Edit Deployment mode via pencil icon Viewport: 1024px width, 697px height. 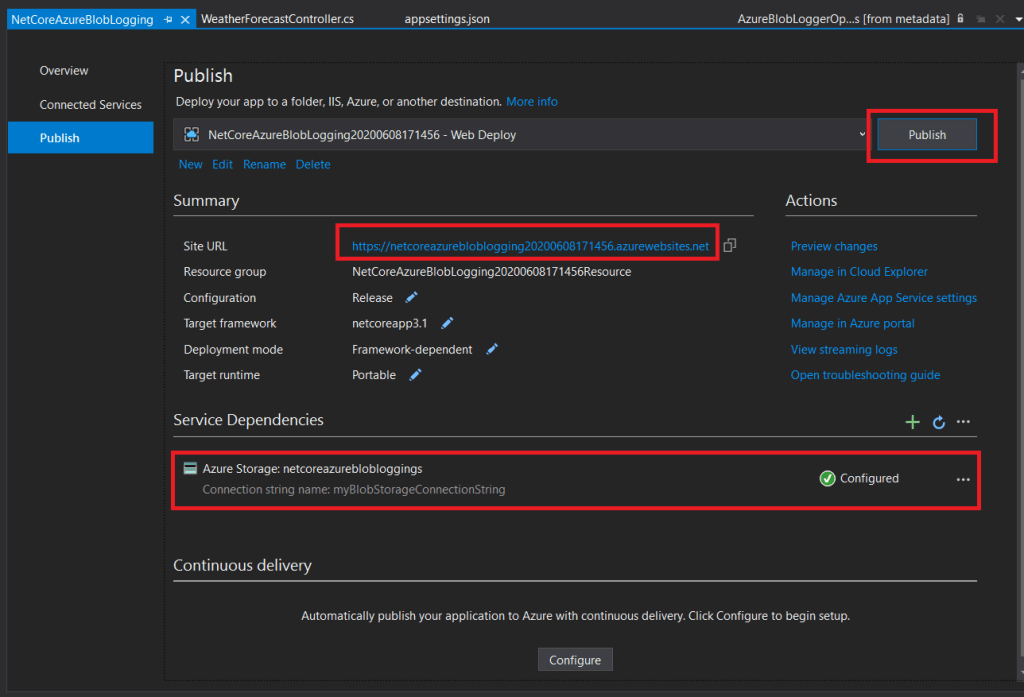tap(491, 349)
